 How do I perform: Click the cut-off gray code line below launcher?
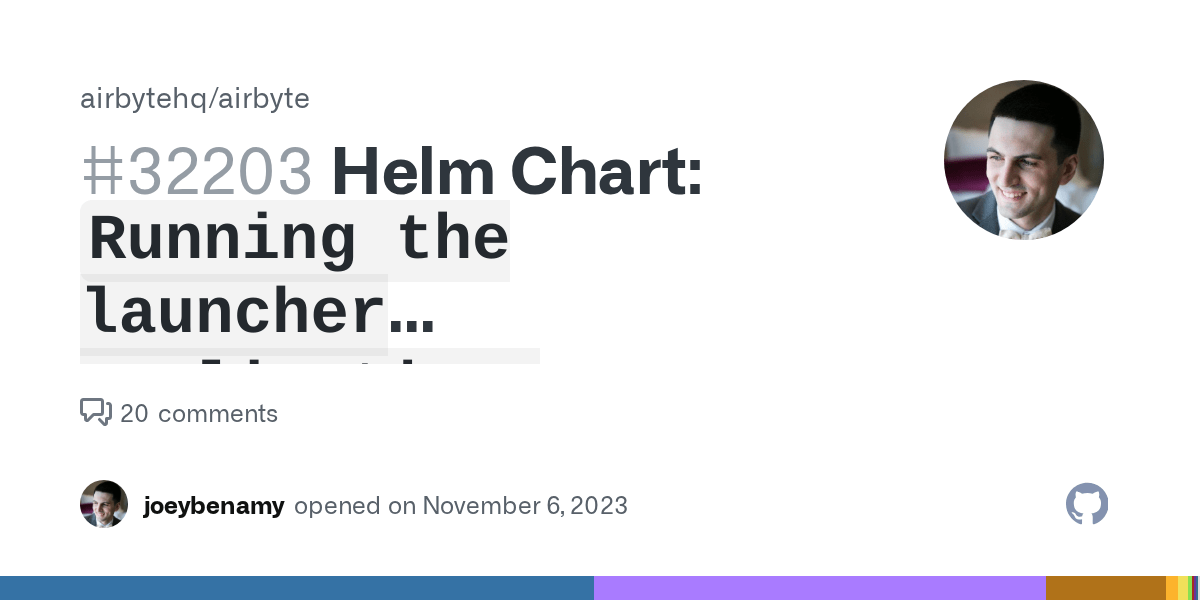point(310,356)
